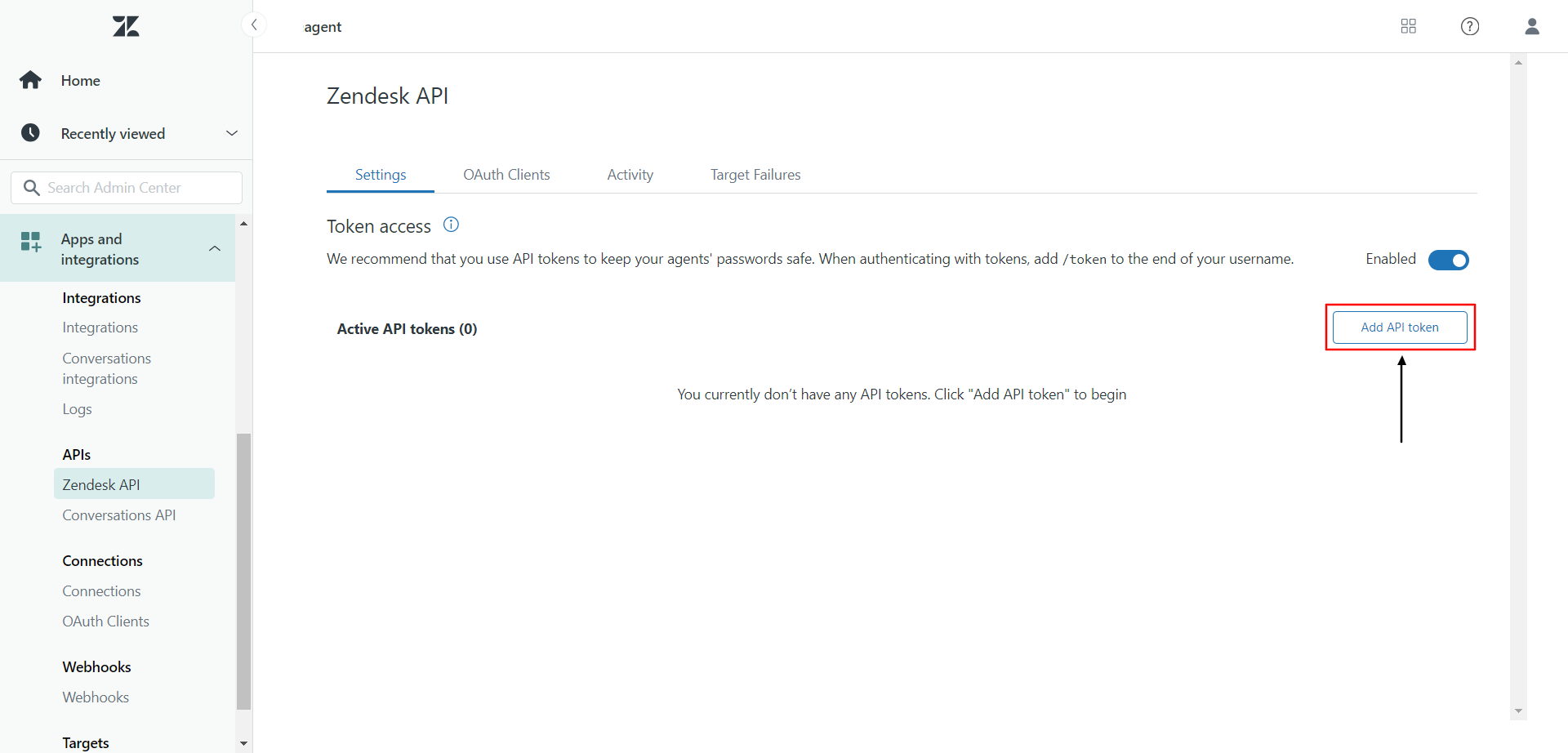This screenshot has width=1568, height=753.
Task: Click the sidebar scrollbar thumb
Action: point(243,572)
